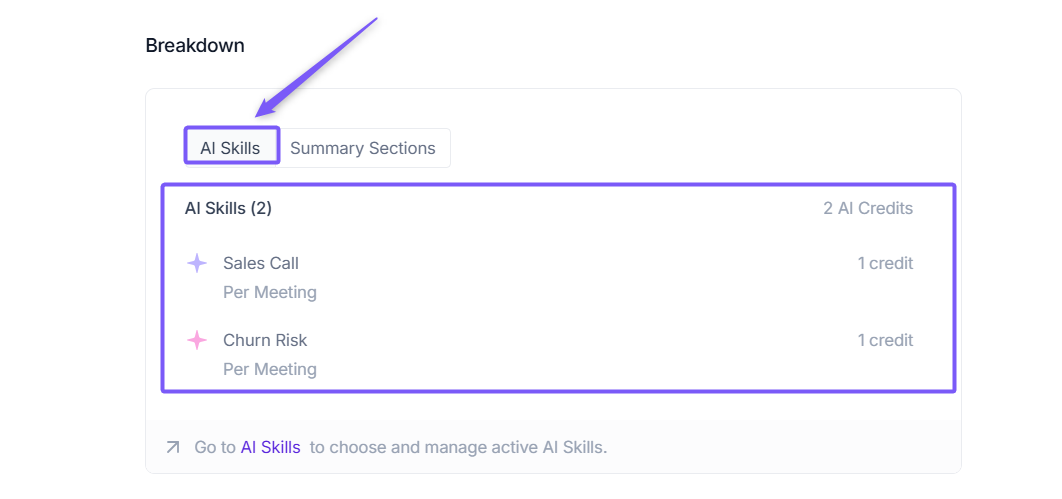The image size is (1062, 499).
Task: Select the Sales Call skill name
Action: pos(261,264)
